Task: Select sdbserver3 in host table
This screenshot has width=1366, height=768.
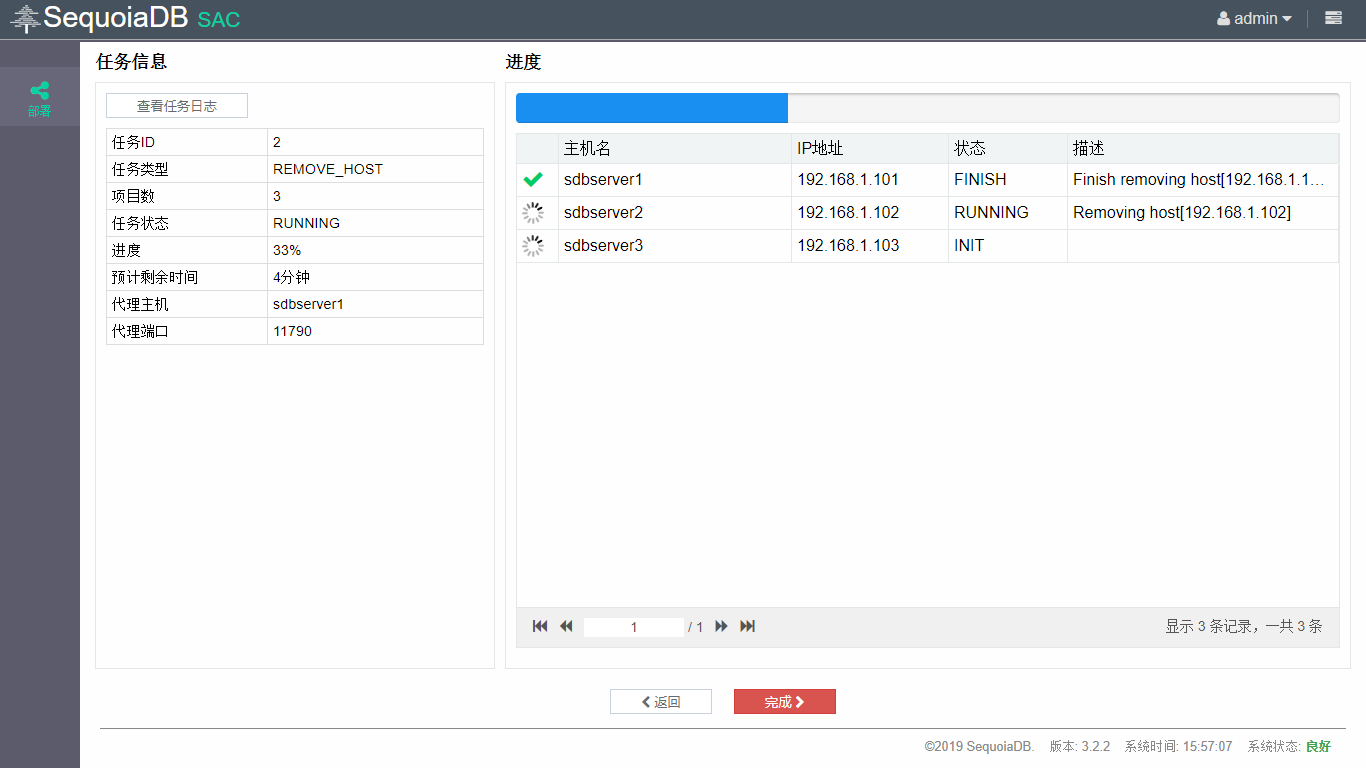Action: pyautogui.click(x=603, y=246)
